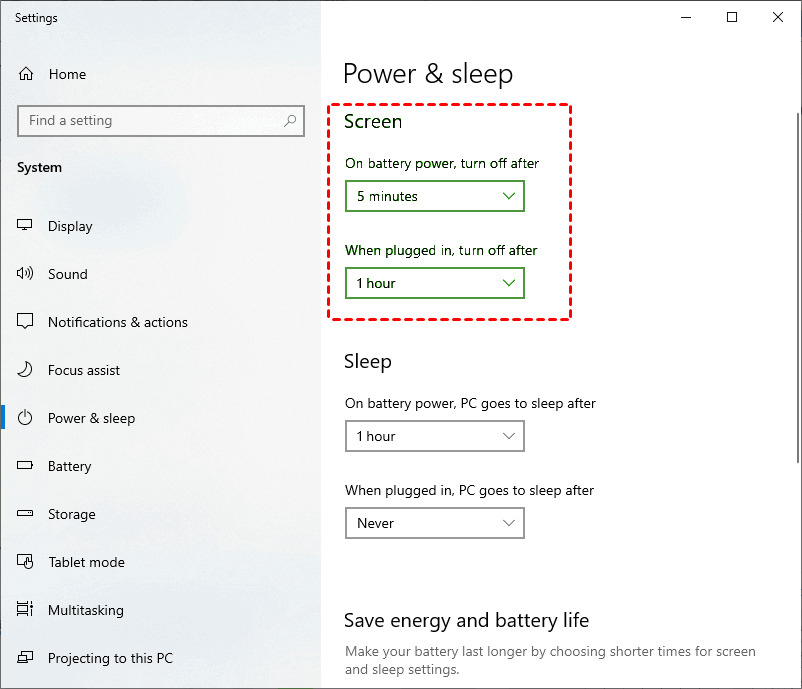Maximize the Settings window
802x689 pixels.
point(732,17)
